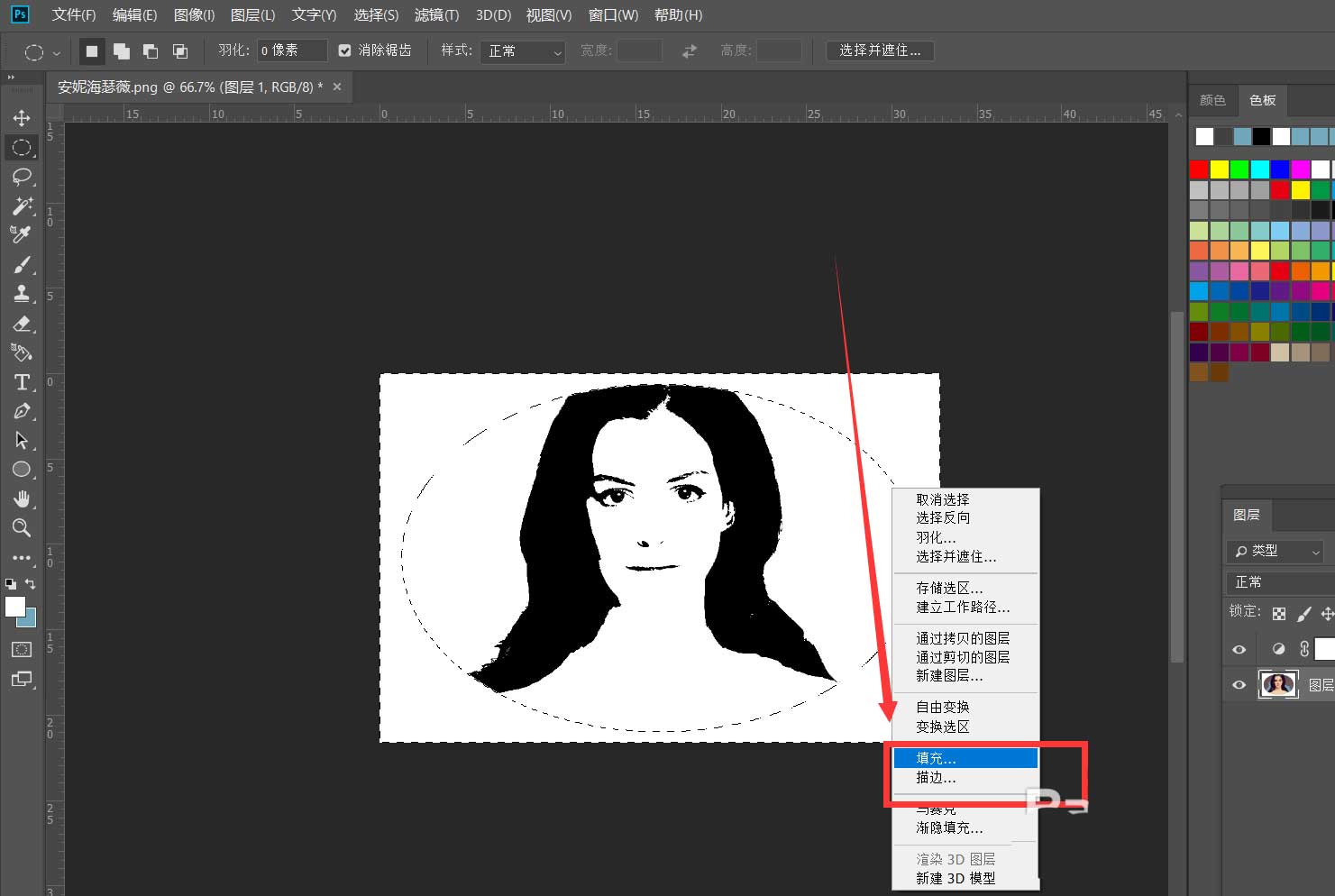Click the 羽化 feather pixel input field
Viewport: 1335px width, 896px height.
point(292,51)
